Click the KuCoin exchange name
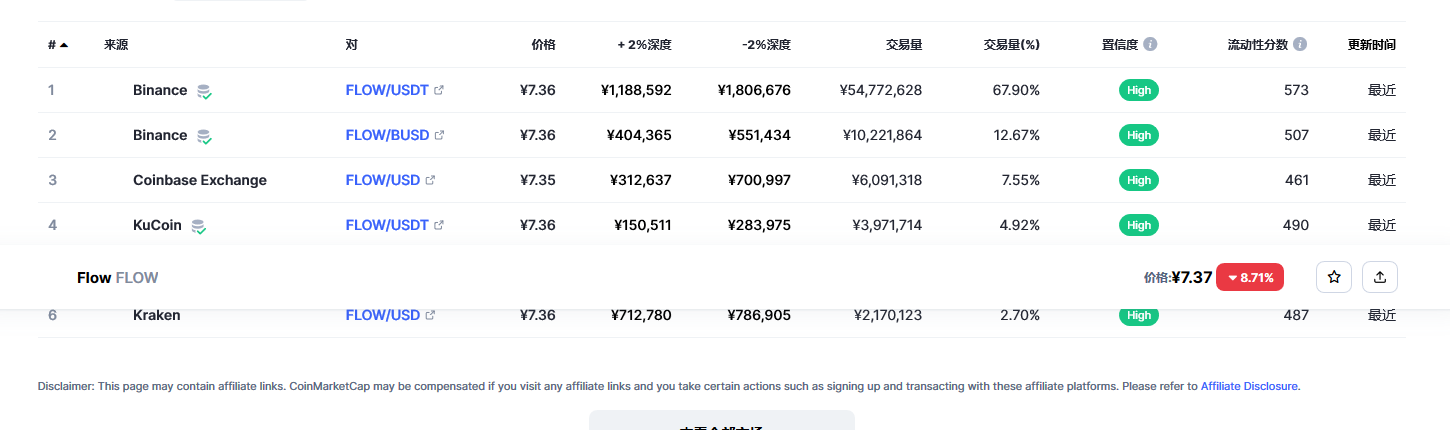Viewport: 1450px width, 430px height. tap(157, 225)
